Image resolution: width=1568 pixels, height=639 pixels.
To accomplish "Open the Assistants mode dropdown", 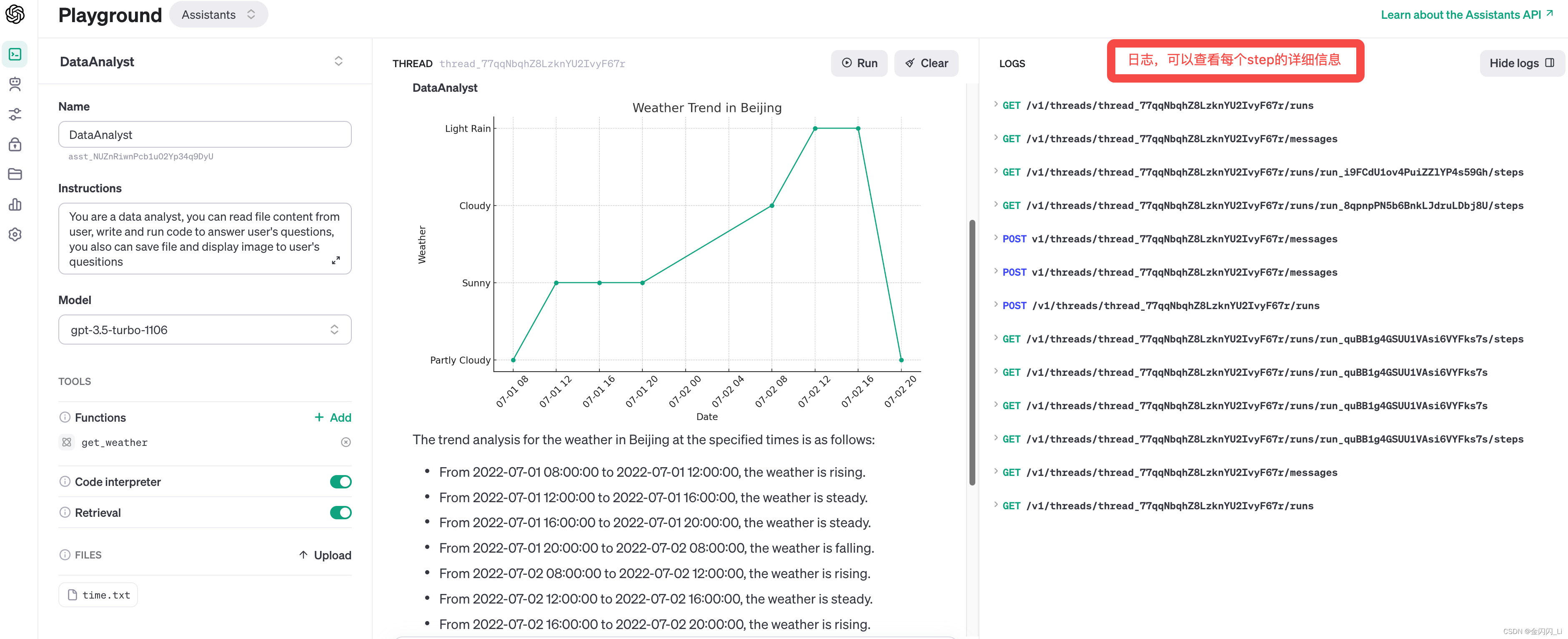I will pyautogui.click(x=218, y=15).
